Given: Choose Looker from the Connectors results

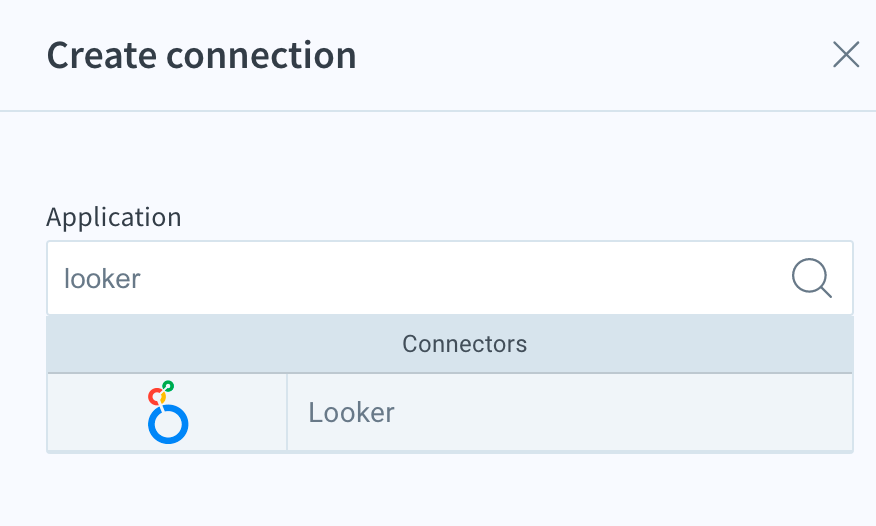Looking at the screenshot, I should coord(450,412).
